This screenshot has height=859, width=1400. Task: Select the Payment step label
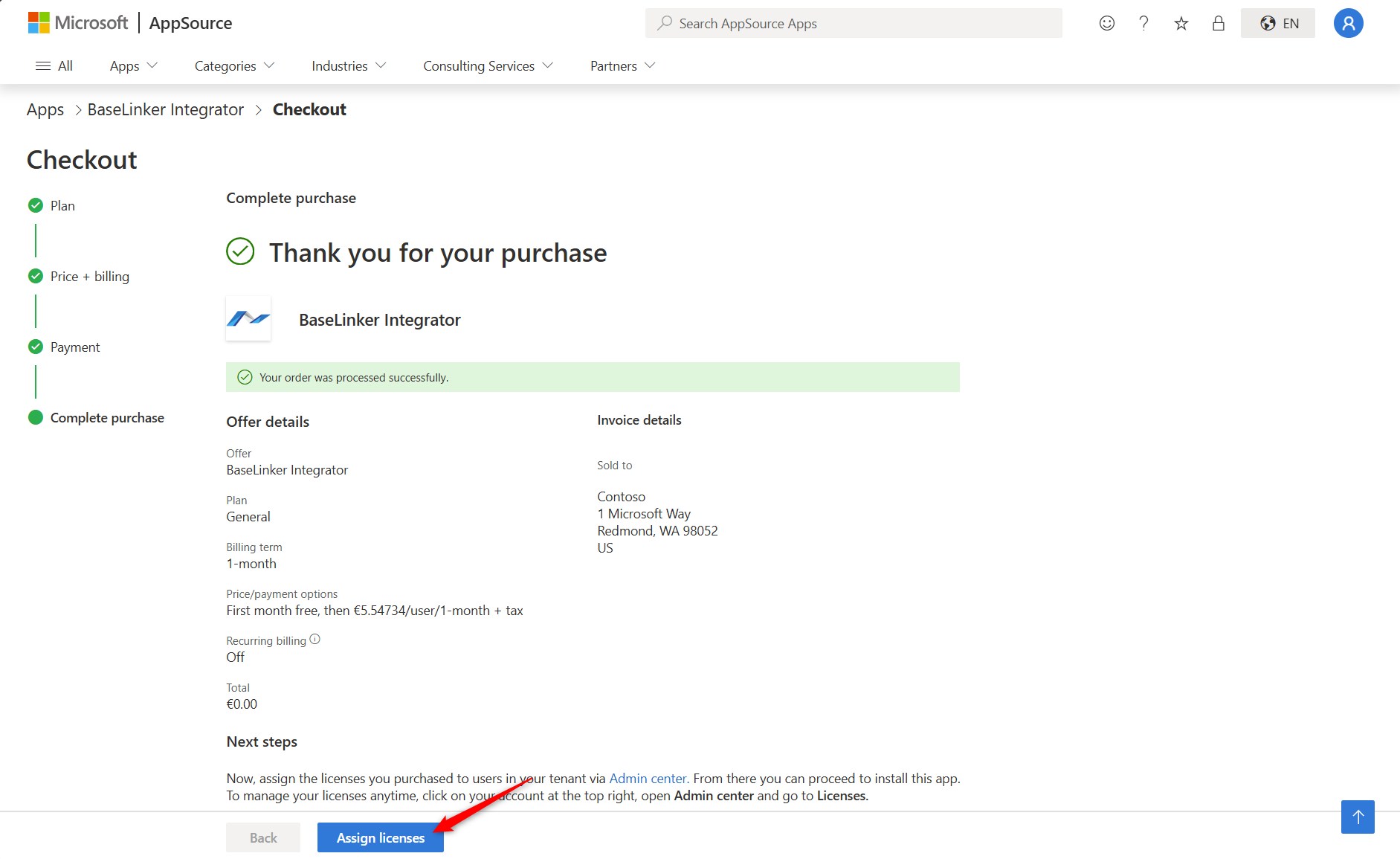pyautogui.click(x=75, y=347)
